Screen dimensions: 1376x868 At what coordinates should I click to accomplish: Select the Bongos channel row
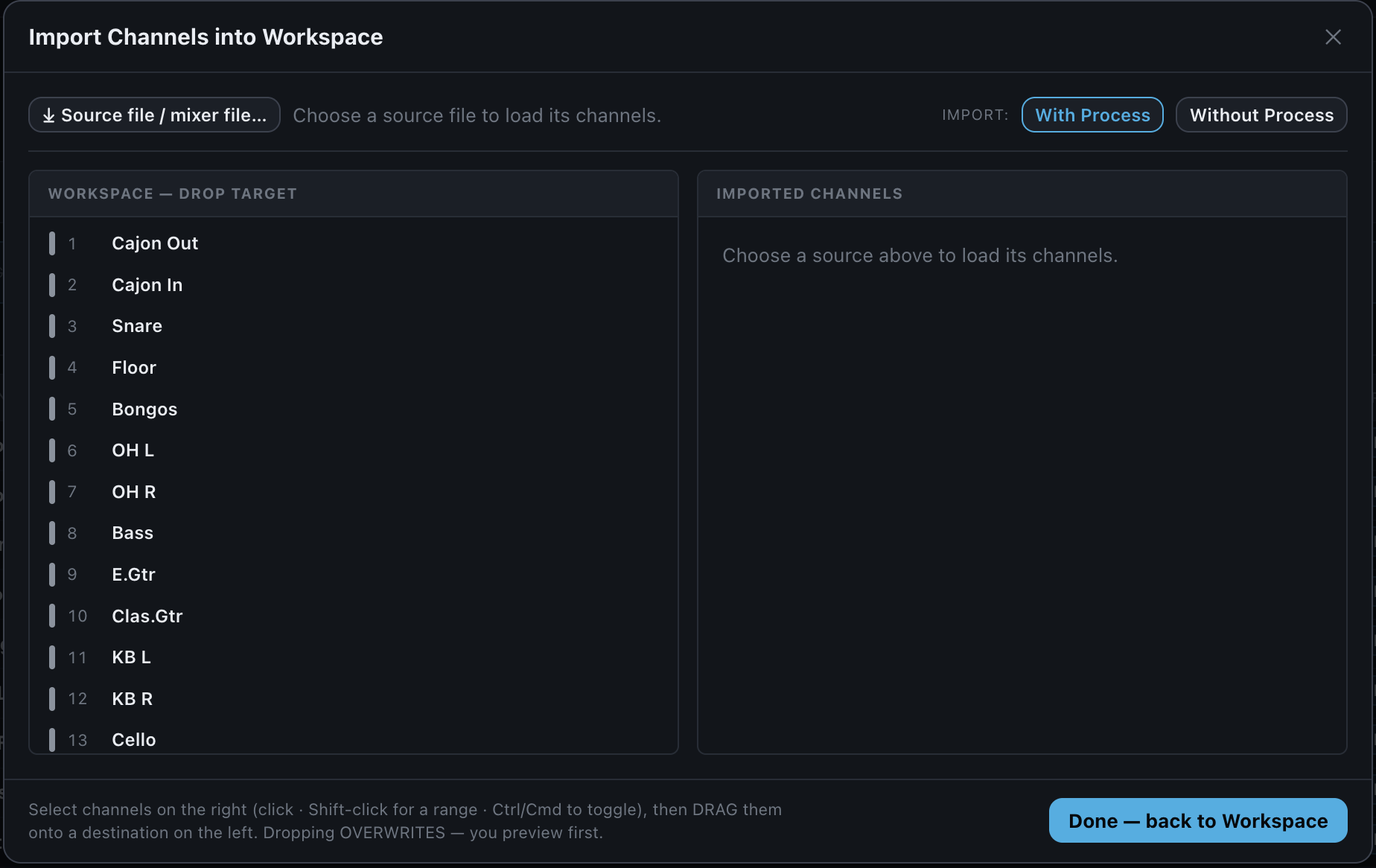click(x=354, y=409)
